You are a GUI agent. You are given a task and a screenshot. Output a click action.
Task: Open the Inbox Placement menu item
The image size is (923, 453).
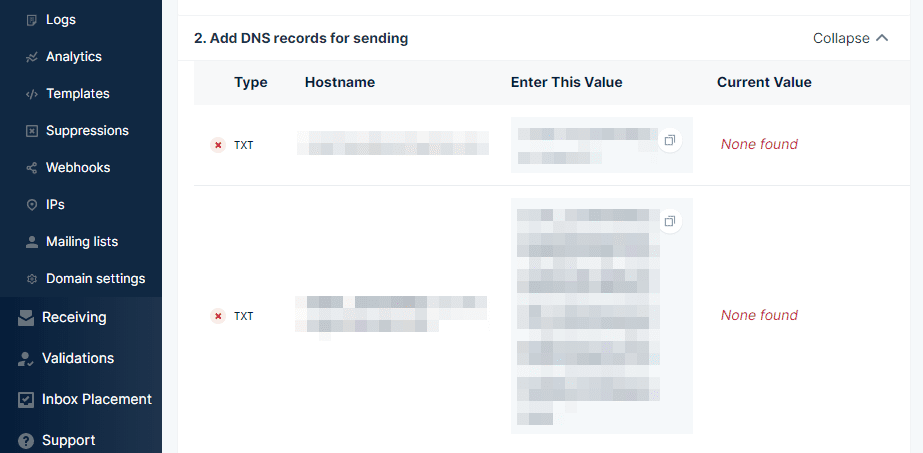(x=96, y=399)
